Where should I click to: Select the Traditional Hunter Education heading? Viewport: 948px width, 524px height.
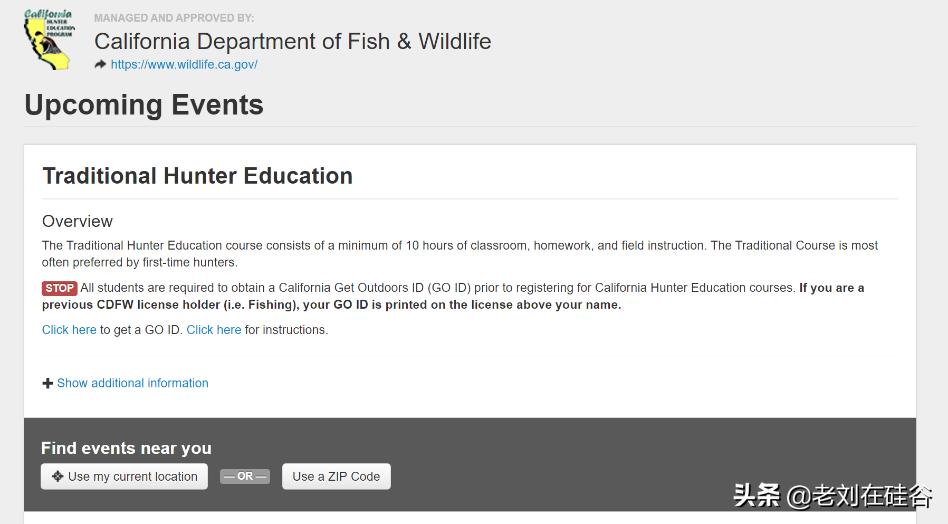[x=197, y=176]
